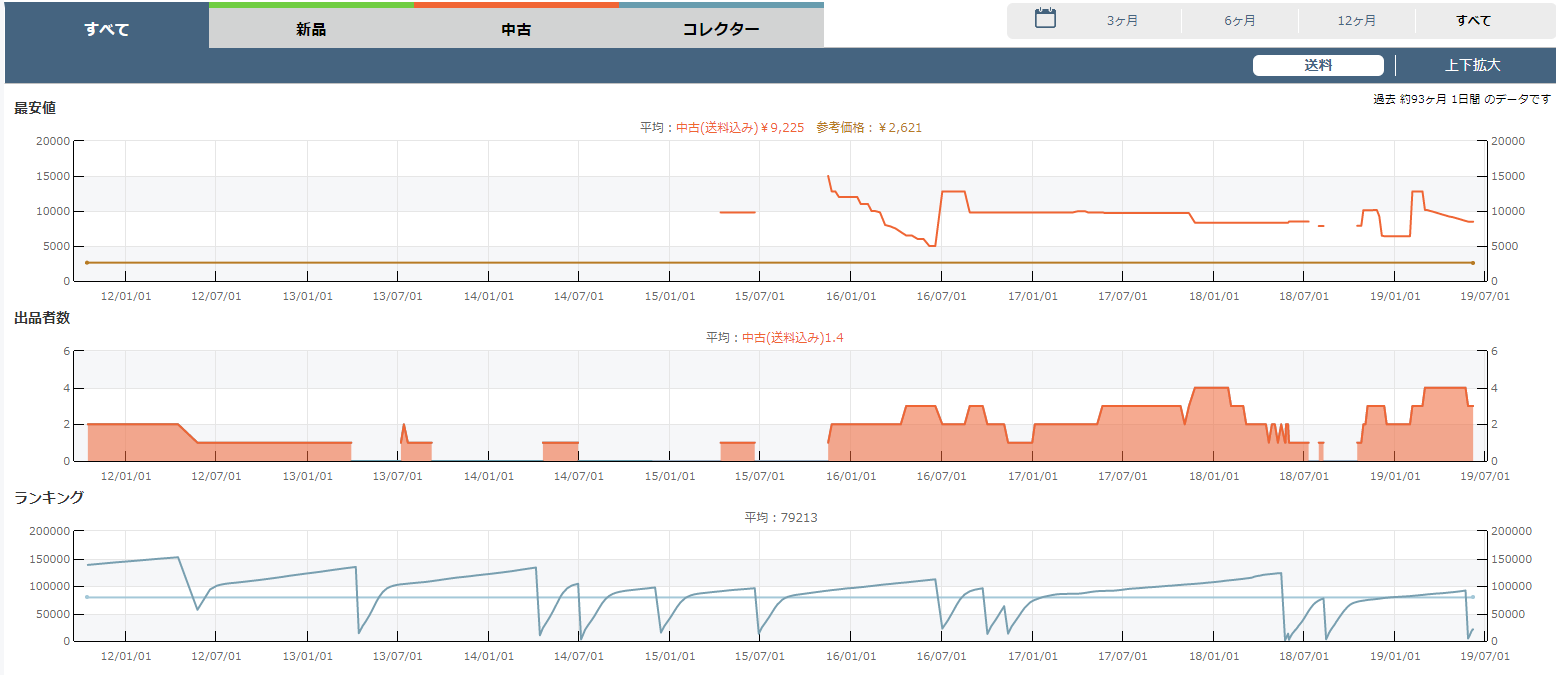
Task: Toggle the 送料 shipping option
Action: (1318, 65)
